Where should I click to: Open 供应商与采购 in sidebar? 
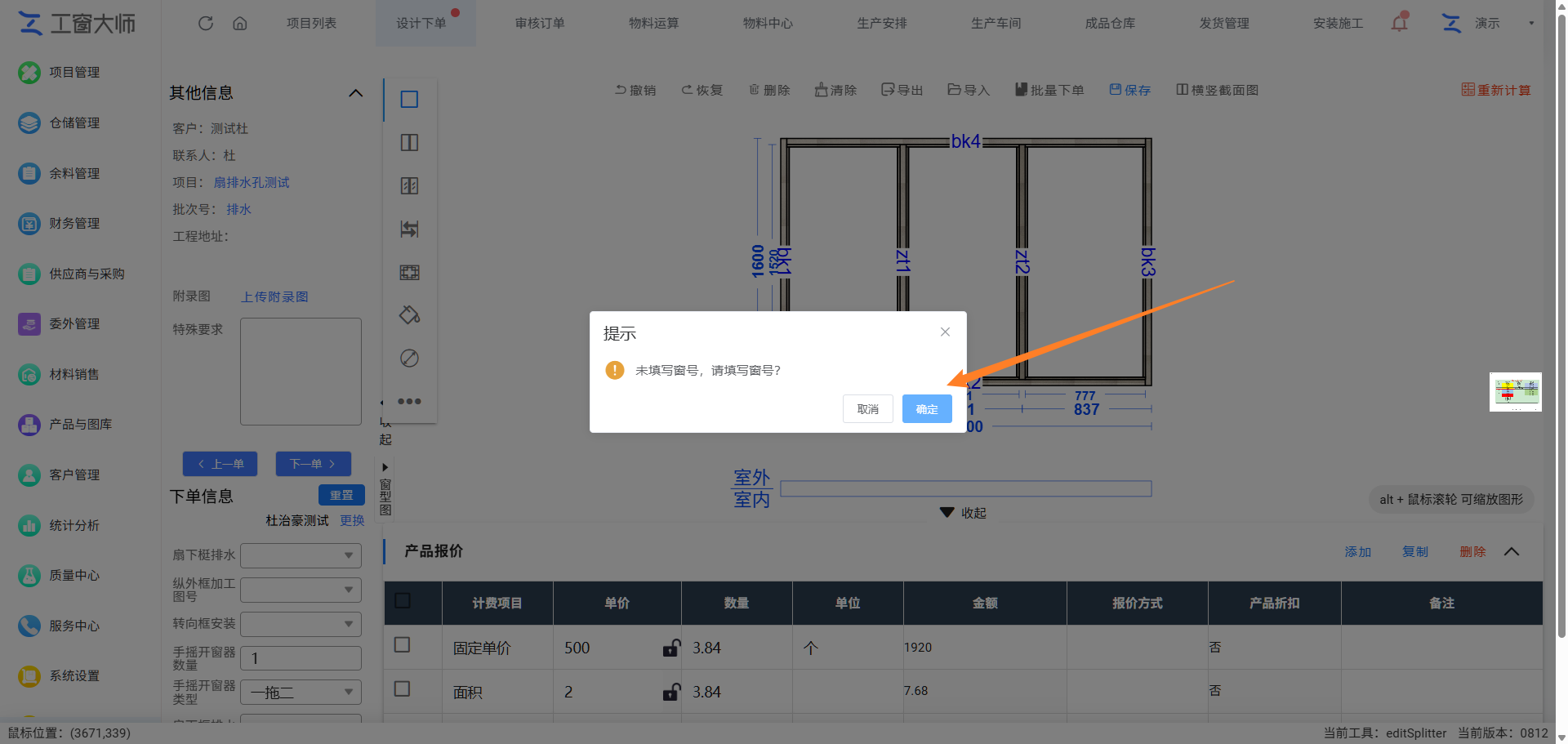71,274
